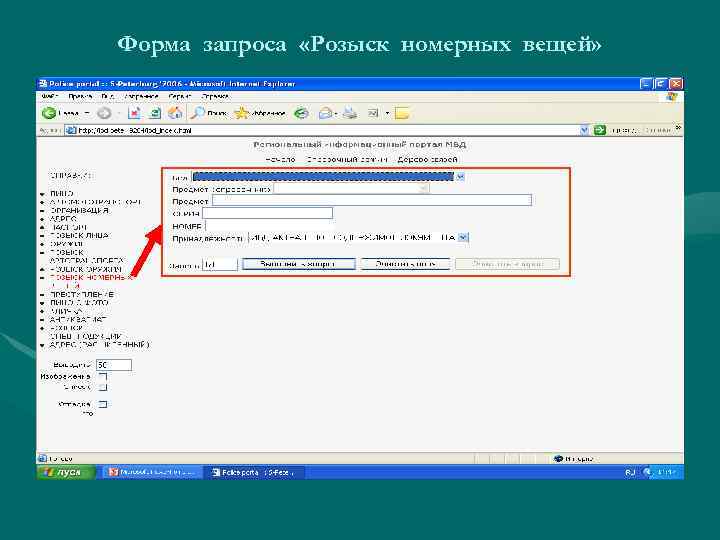The image size is (720, 540).
Task: Click the Windows flag throbber logo
Action: (x=672, y=96)
